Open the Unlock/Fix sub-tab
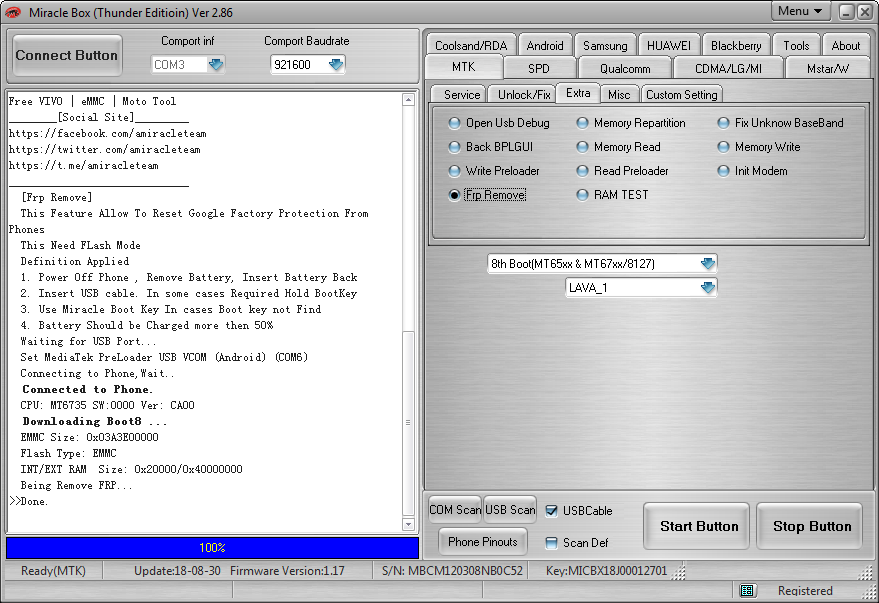 pos(524,95)
